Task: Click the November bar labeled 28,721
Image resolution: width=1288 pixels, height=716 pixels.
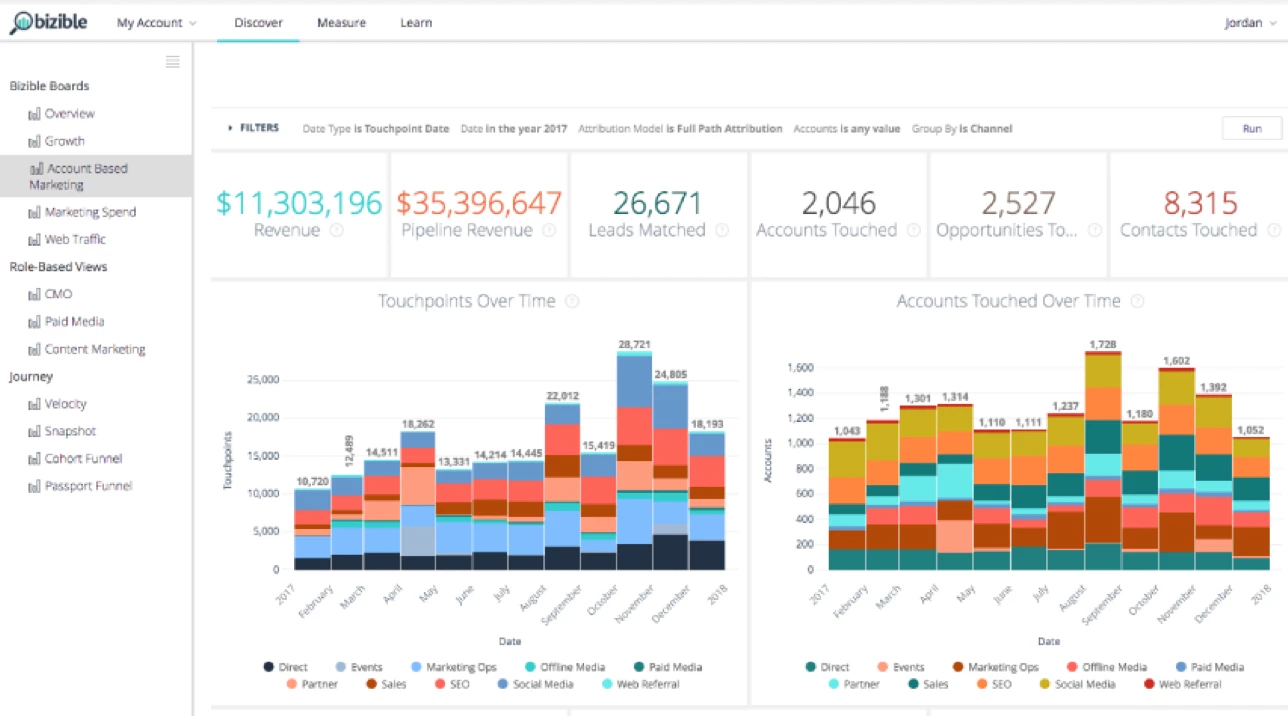Action: [x=635, y=460]
